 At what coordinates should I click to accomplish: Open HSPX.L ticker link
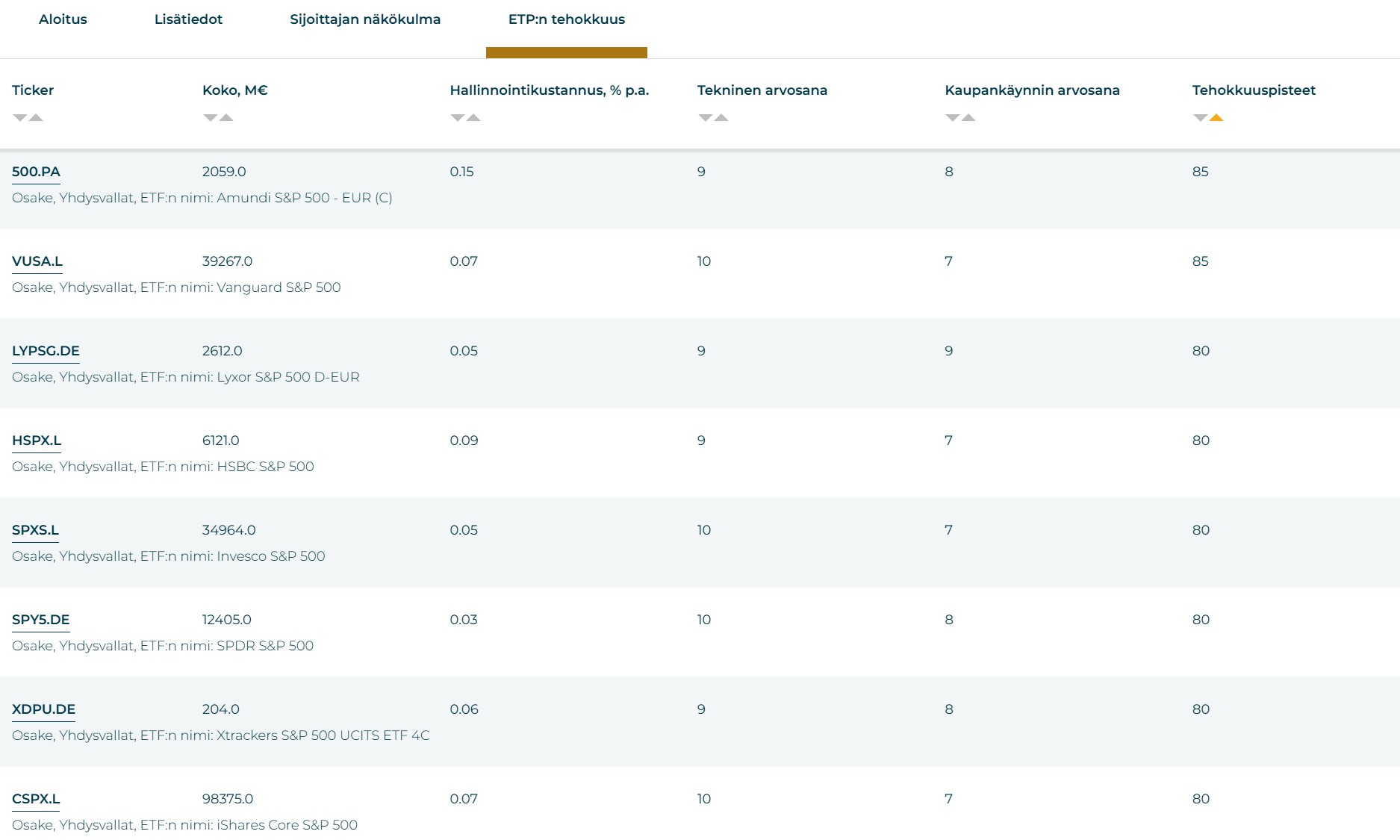(x=37, y=441)
